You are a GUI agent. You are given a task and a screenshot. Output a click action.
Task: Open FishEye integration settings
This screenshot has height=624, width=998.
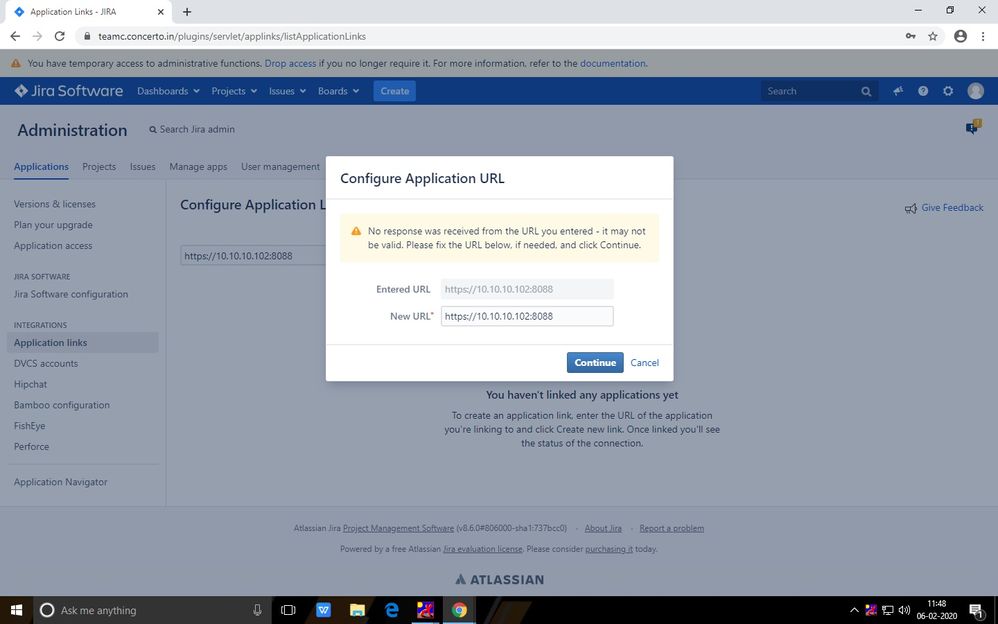(x=29, y=426)
